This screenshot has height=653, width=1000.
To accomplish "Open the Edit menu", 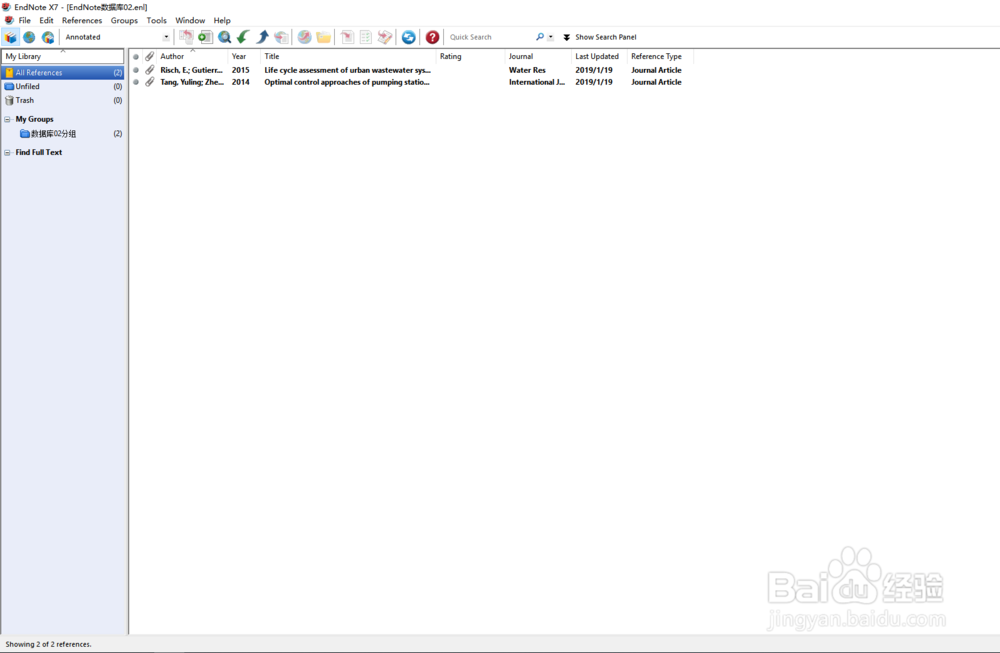I will pos(46,20).
